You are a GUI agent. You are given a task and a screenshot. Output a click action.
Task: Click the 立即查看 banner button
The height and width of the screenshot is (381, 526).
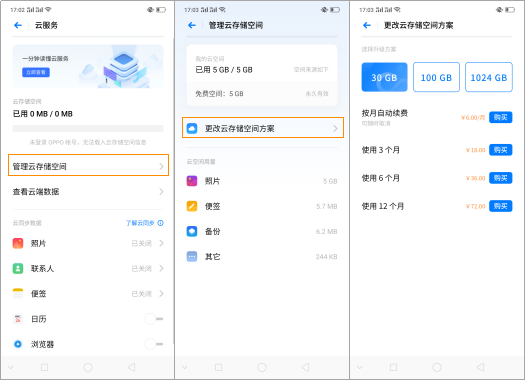36,72
